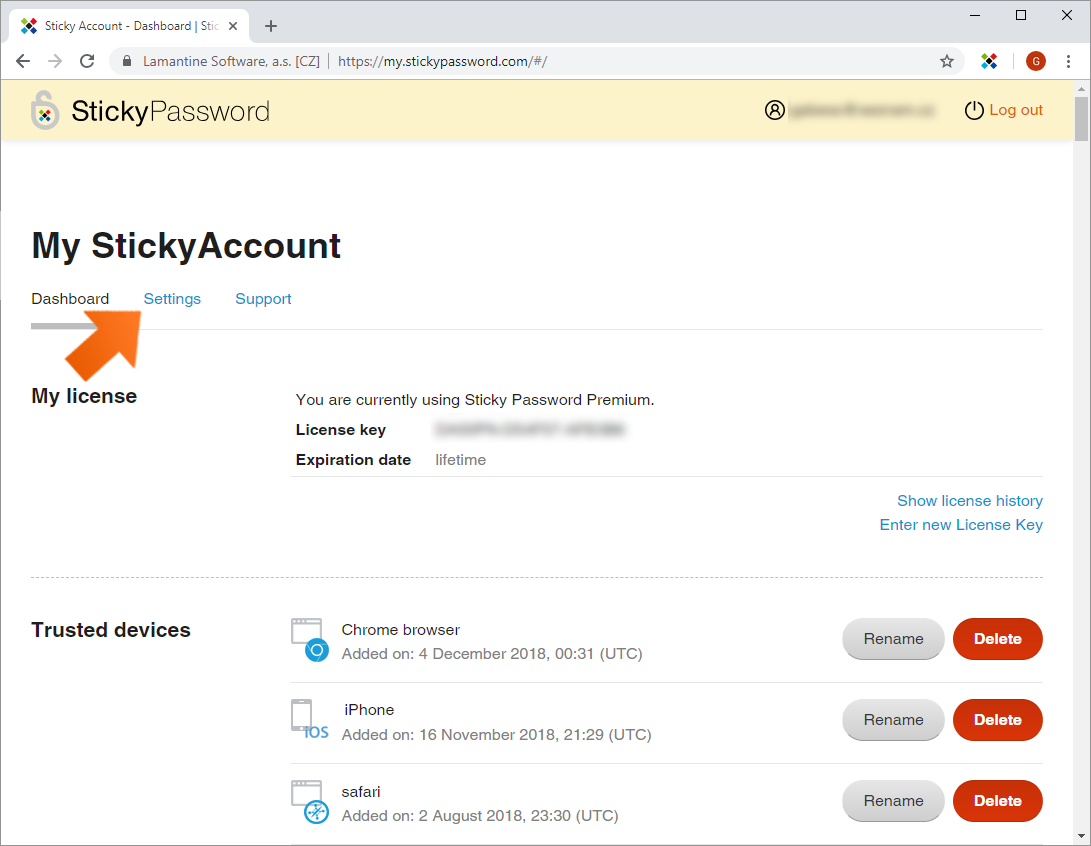This screenshot has height=846, width=1091.
Task: Open the Support tab
Action: (263, 298)
